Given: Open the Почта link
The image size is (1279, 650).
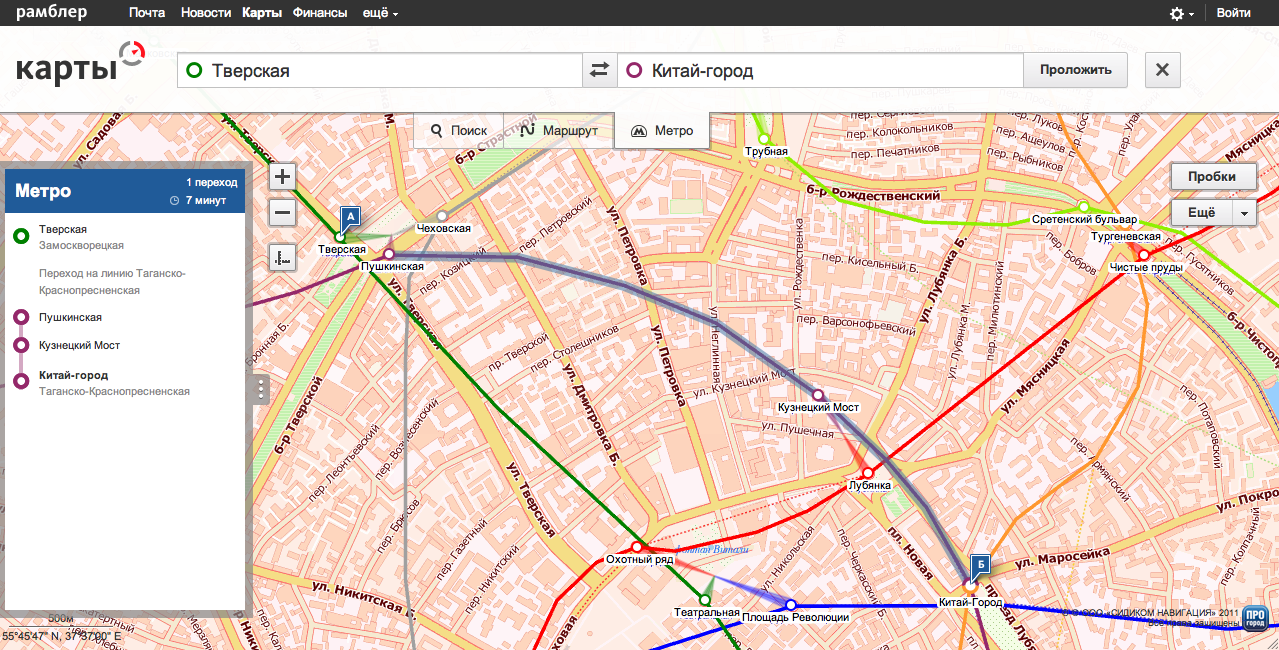Looking at the screenshot, I should point(147,13).
